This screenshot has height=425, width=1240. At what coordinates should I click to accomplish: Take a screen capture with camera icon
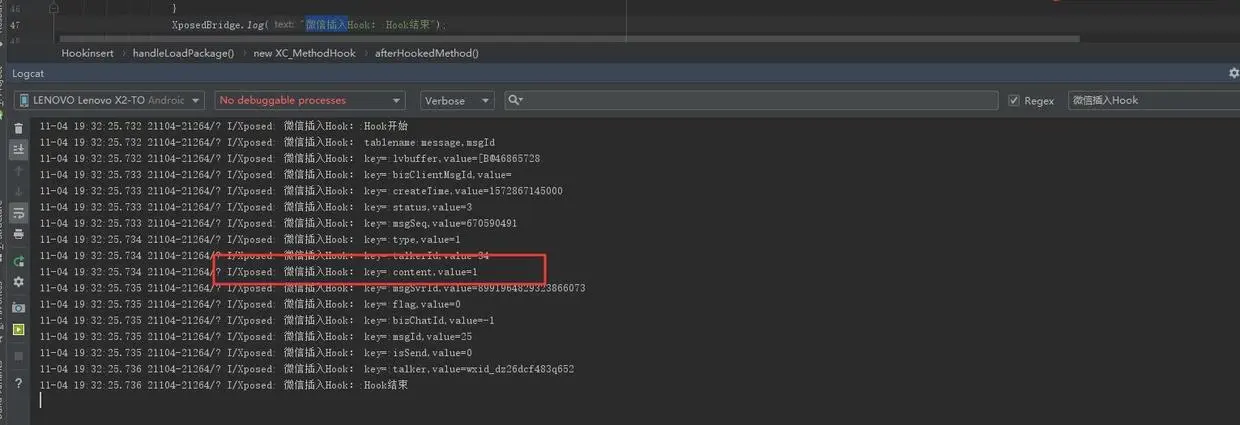(x=18, y=308)
